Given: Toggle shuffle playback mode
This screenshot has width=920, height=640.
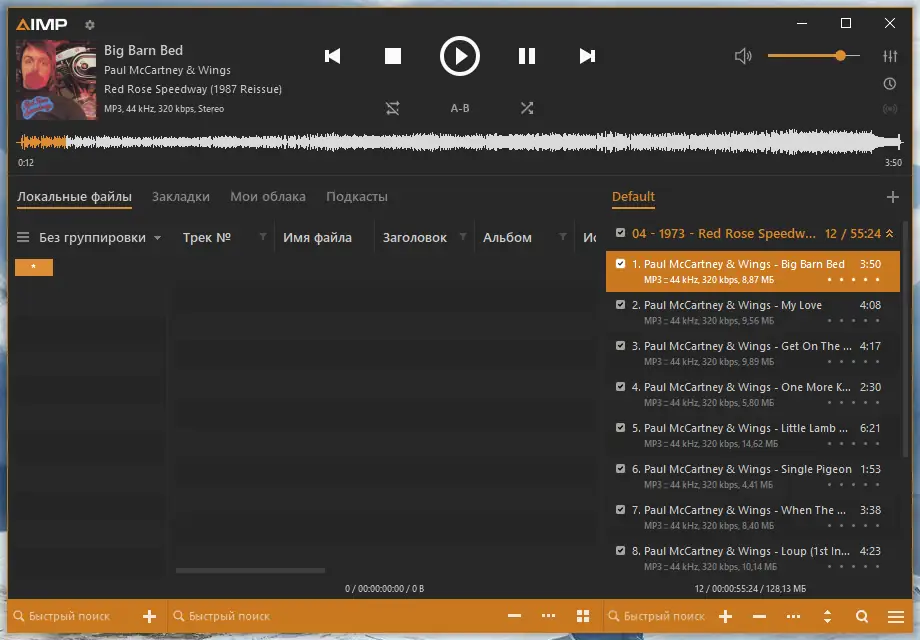Looking at the screenshot, I should pos(526,108).
